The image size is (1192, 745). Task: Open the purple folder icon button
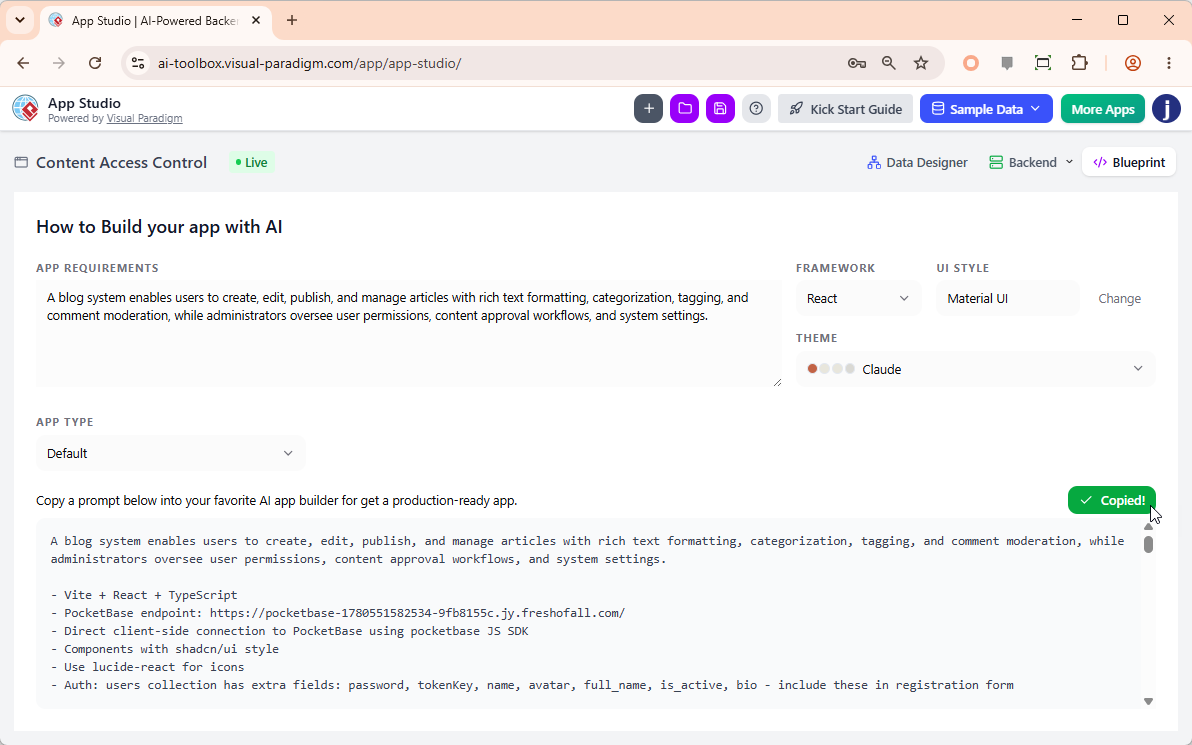pyautogui.click(x=684, y=109)
